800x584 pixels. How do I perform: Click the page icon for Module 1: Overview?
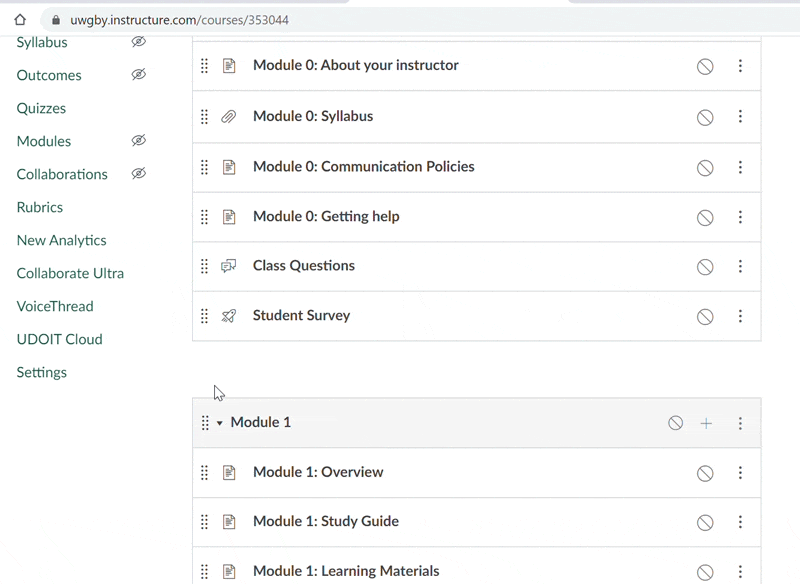229,472
